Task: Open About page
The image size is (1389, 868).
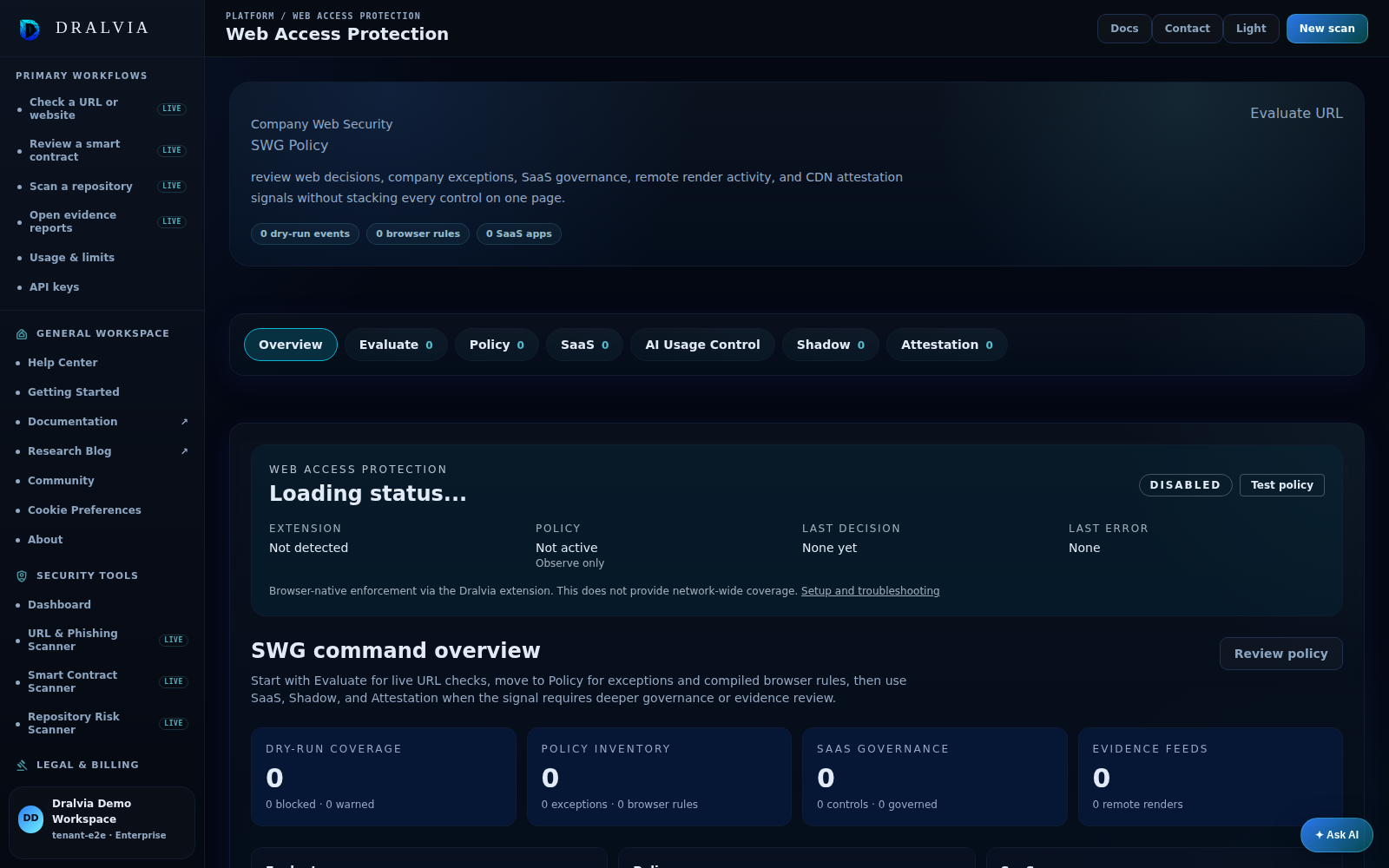Action: (102, 540)
